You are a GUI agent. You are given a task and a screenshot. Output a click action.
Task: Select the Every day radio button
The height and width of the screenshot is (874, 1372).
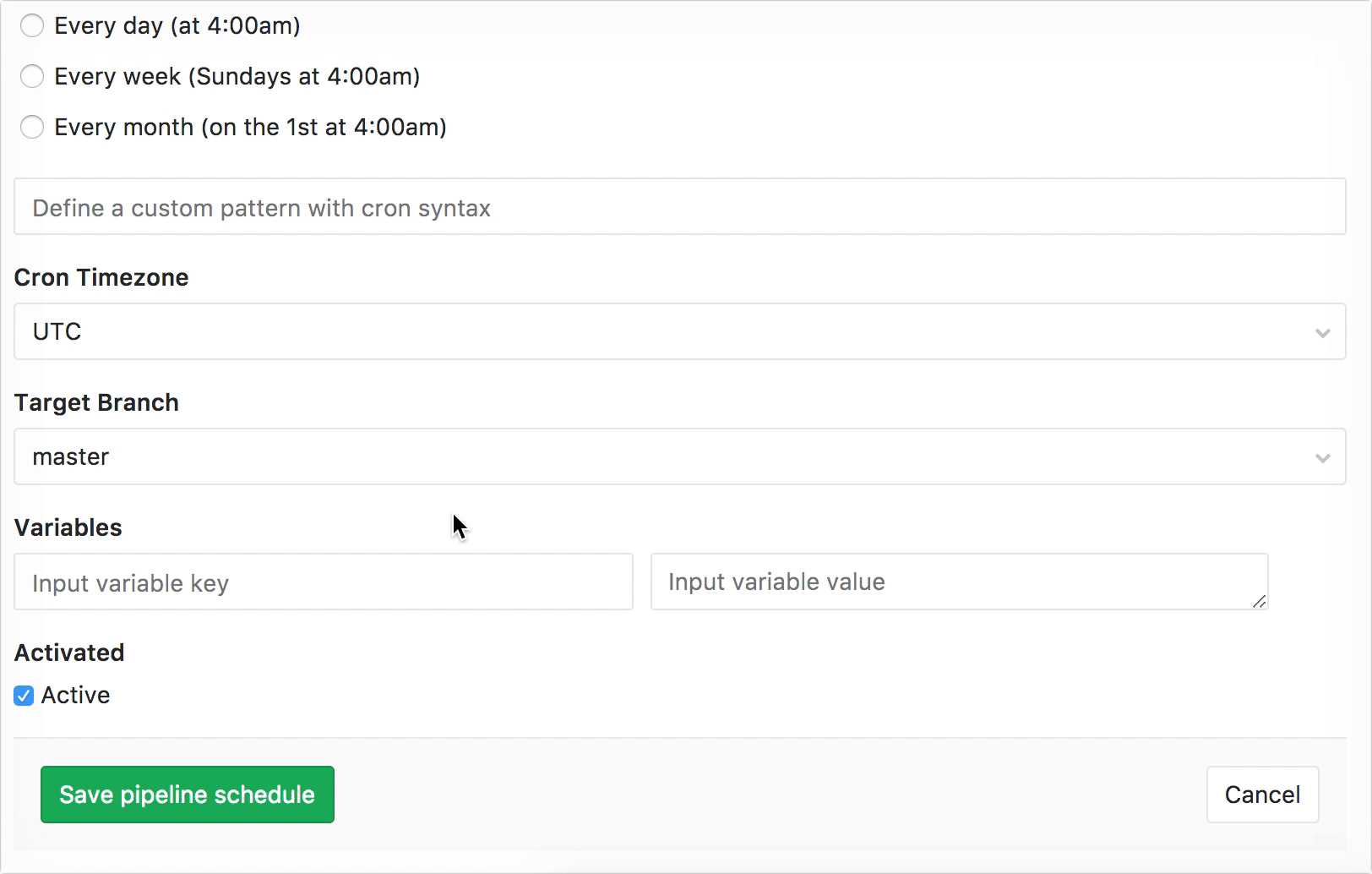(32, 26)
